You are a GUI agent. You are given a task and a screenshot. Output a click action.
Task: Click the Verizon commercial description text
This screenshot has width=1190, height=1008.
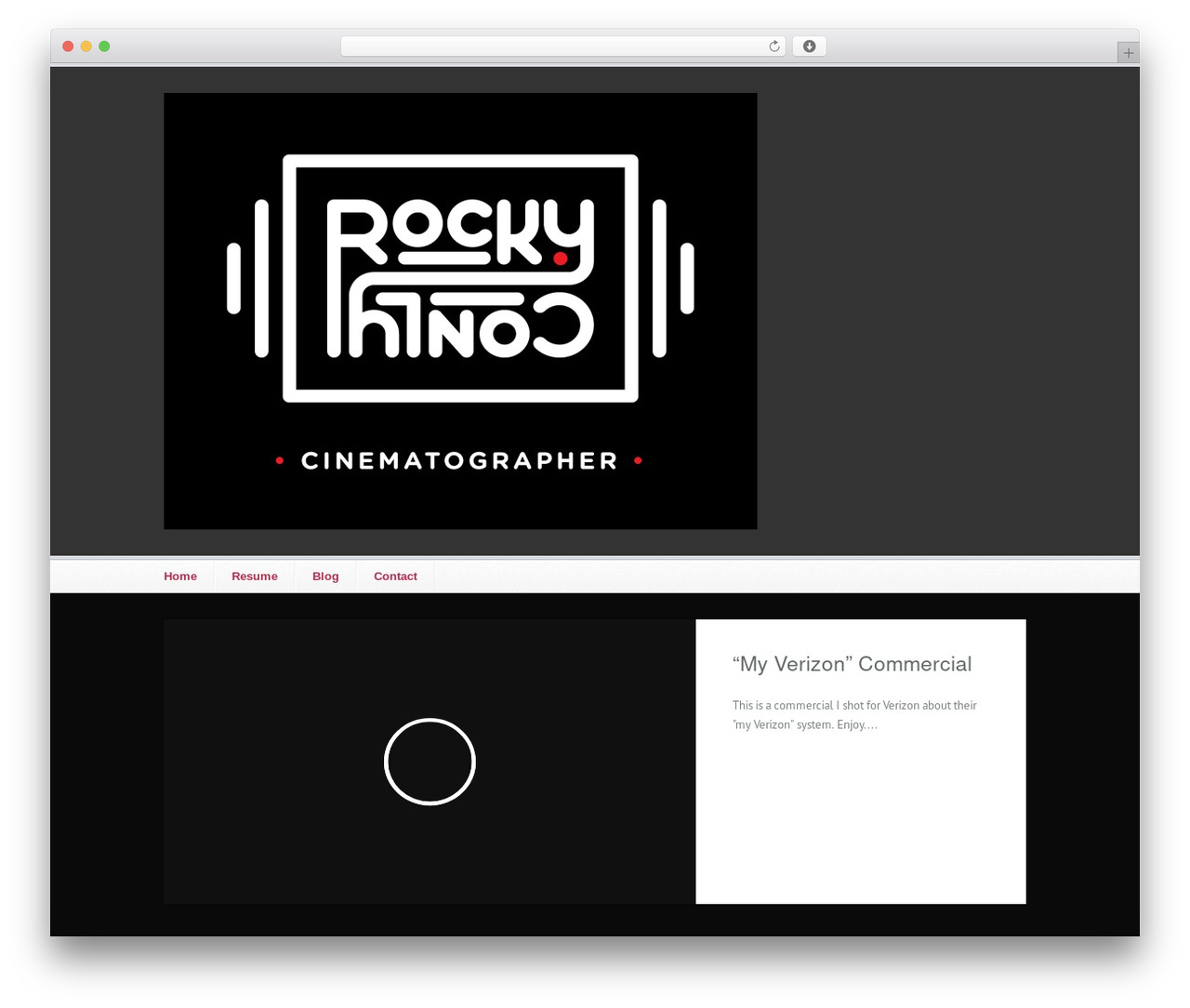tap(854, 715)
